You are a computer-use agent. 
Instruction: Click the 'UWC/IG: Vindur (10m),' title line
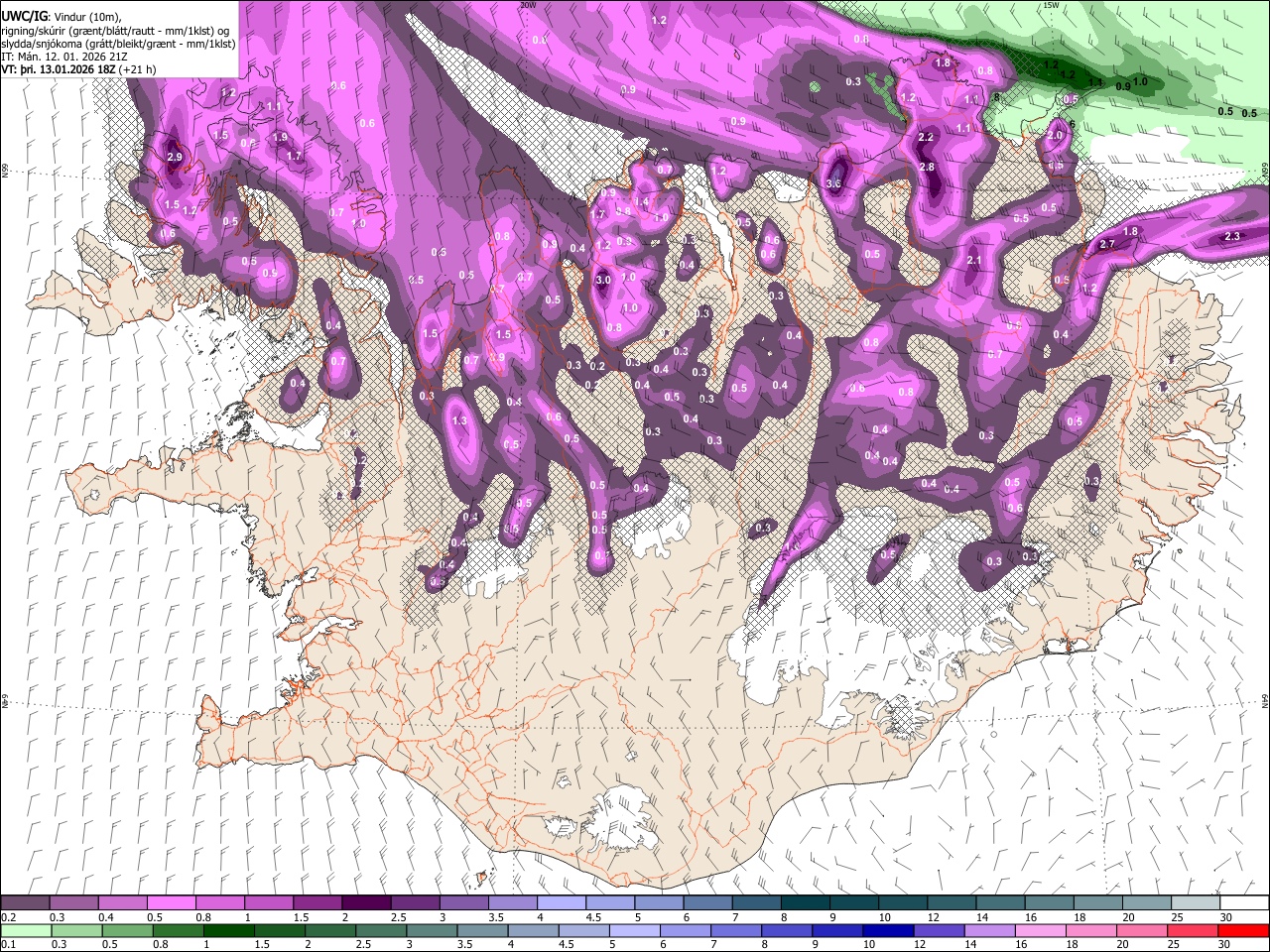(x=60, y=16)
